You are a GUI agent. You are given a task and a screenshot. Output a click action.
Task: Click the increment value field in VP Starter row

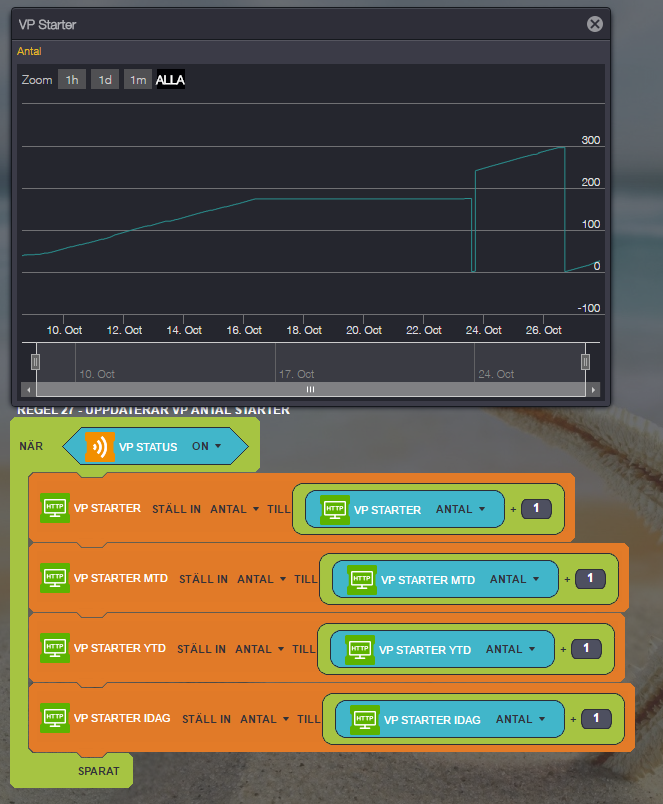536,509
